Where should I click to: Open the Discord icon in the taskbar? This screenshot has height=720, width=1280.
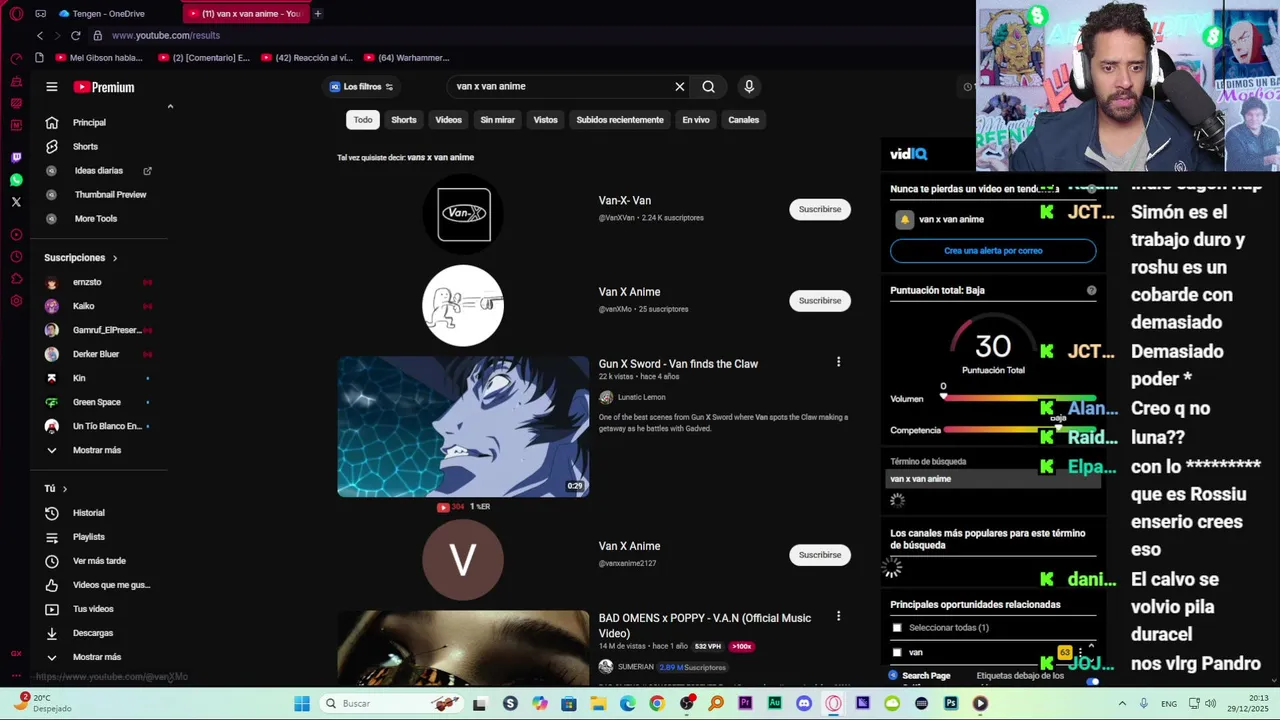(804, 704)
